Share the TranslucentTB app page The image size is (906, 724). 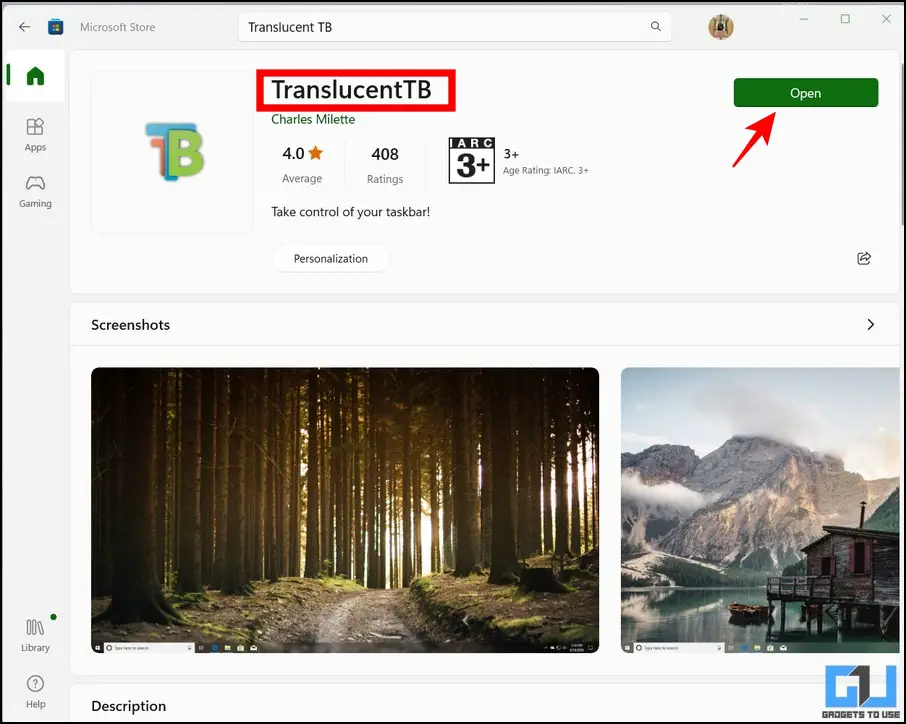pos(864,258)
